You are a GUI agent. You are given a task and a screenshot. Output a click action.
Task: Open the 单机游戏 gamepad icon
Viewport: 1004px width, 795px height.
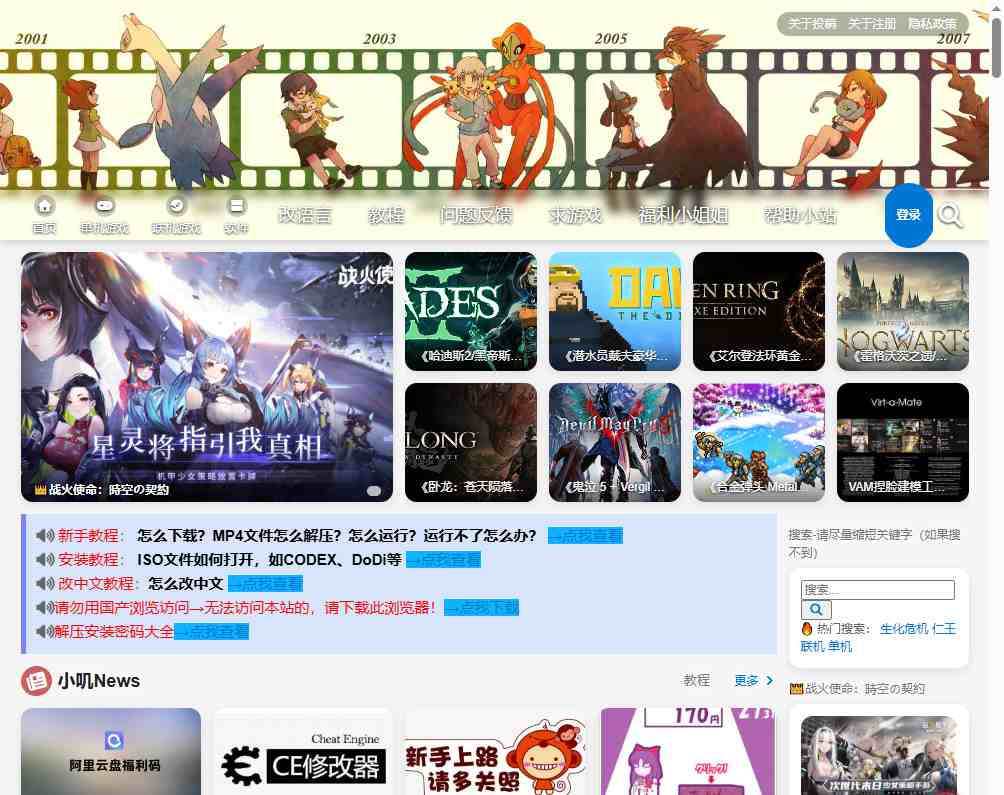coord(104,206)
